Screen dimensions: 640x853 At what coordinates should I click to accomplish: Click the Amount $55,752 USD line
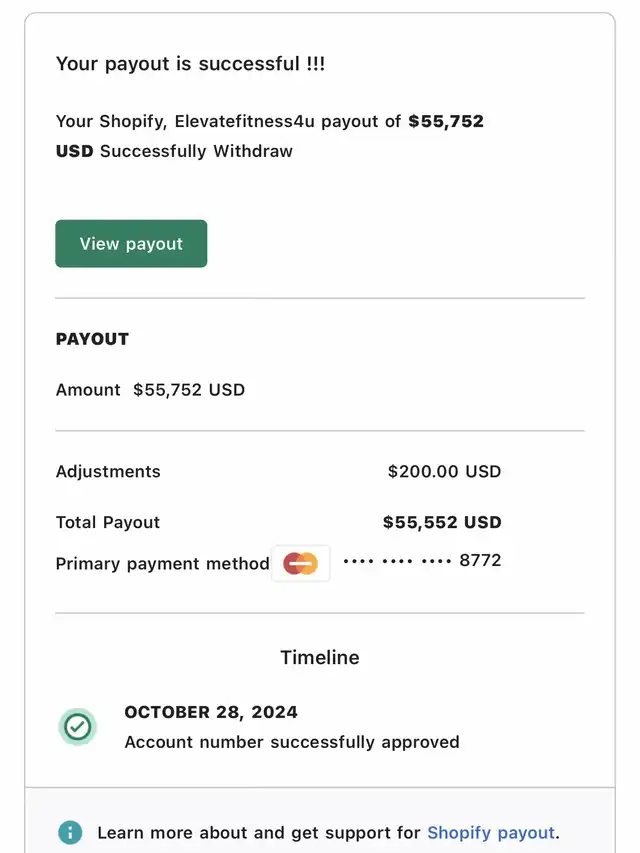point(150,390)
